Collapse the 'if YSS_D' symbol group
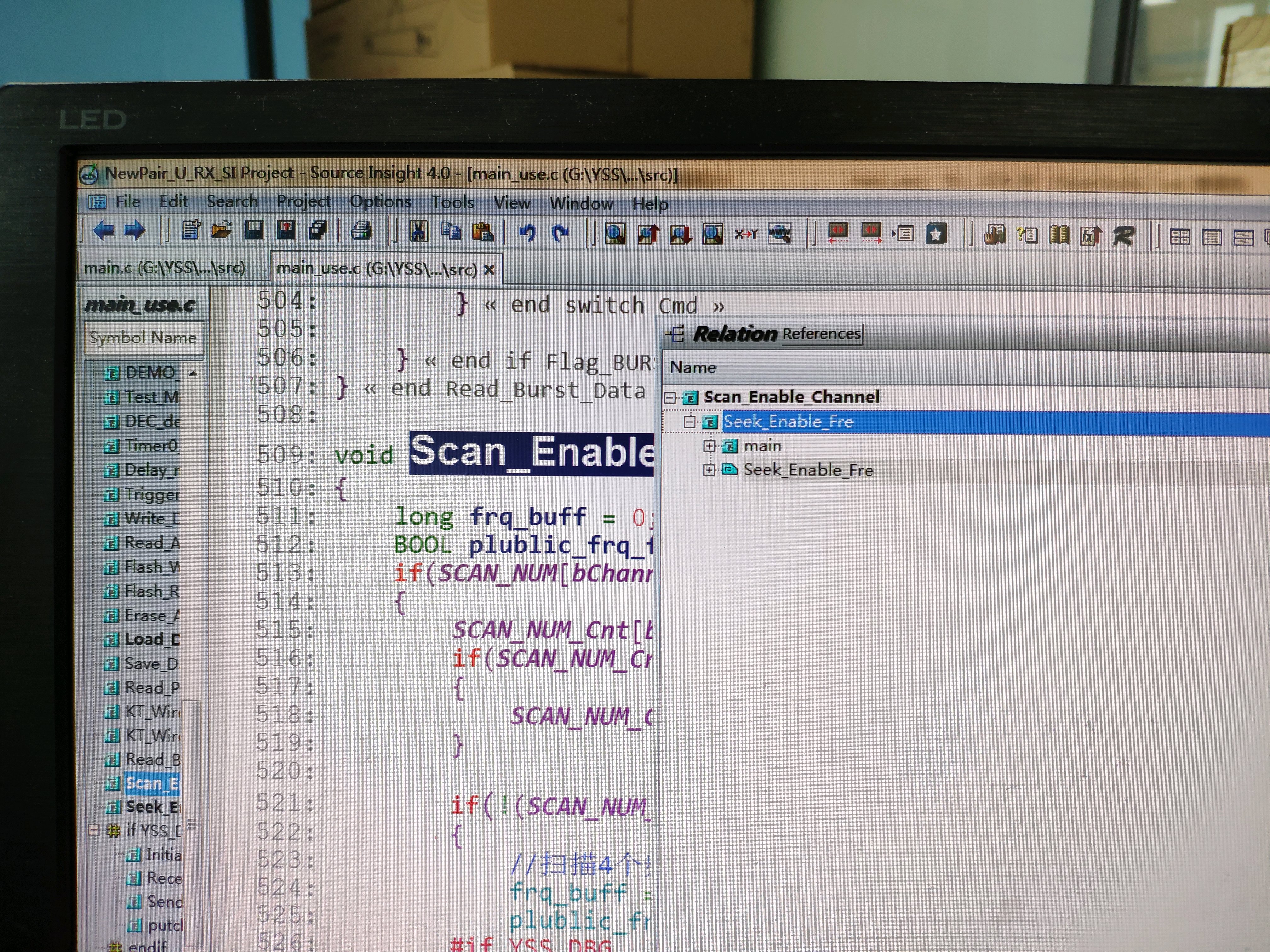This screenshot has width=1270, height=952. click(94, 830)
